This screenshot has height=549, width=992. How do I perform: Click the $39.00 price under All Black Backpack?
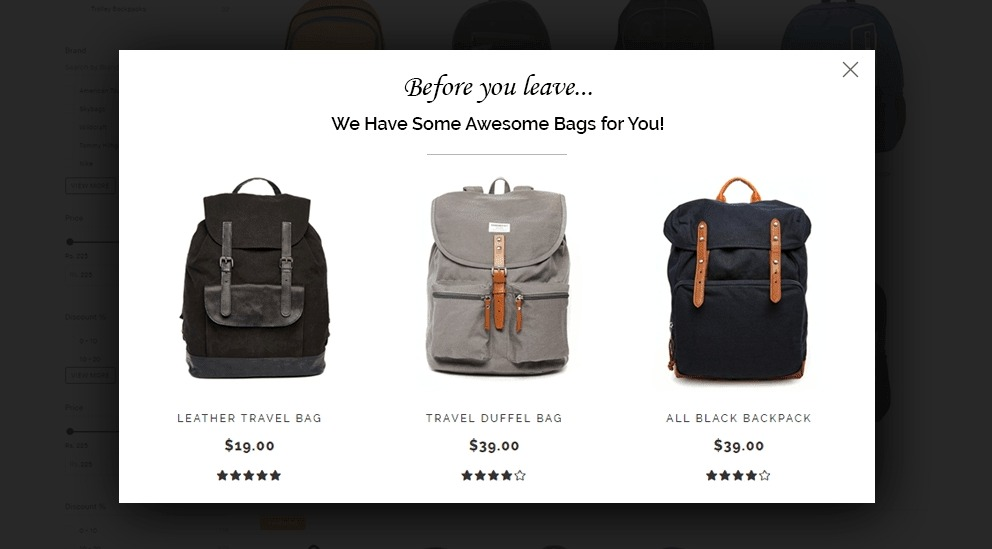(x=738, y=445)
